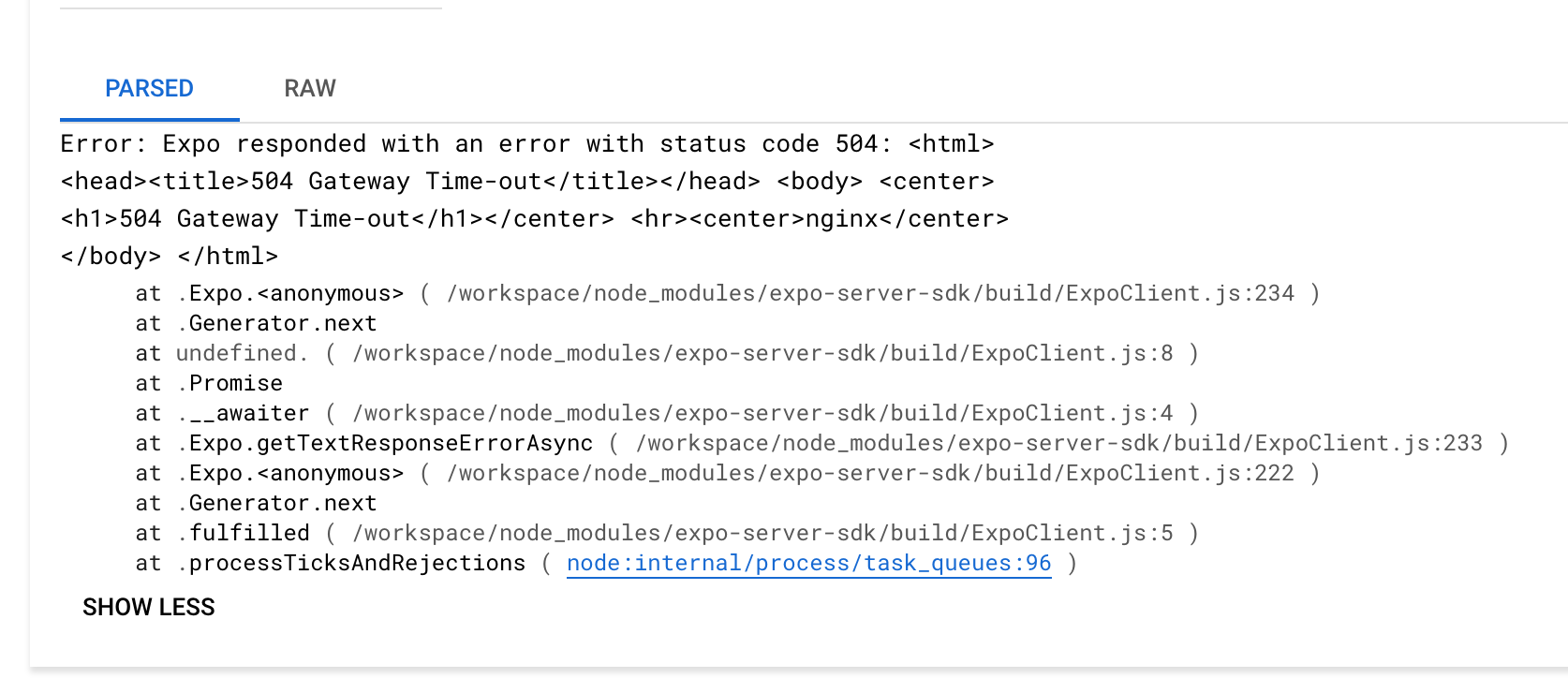Click the stack frame ending ExpoClient.js:222

point(728,473)
